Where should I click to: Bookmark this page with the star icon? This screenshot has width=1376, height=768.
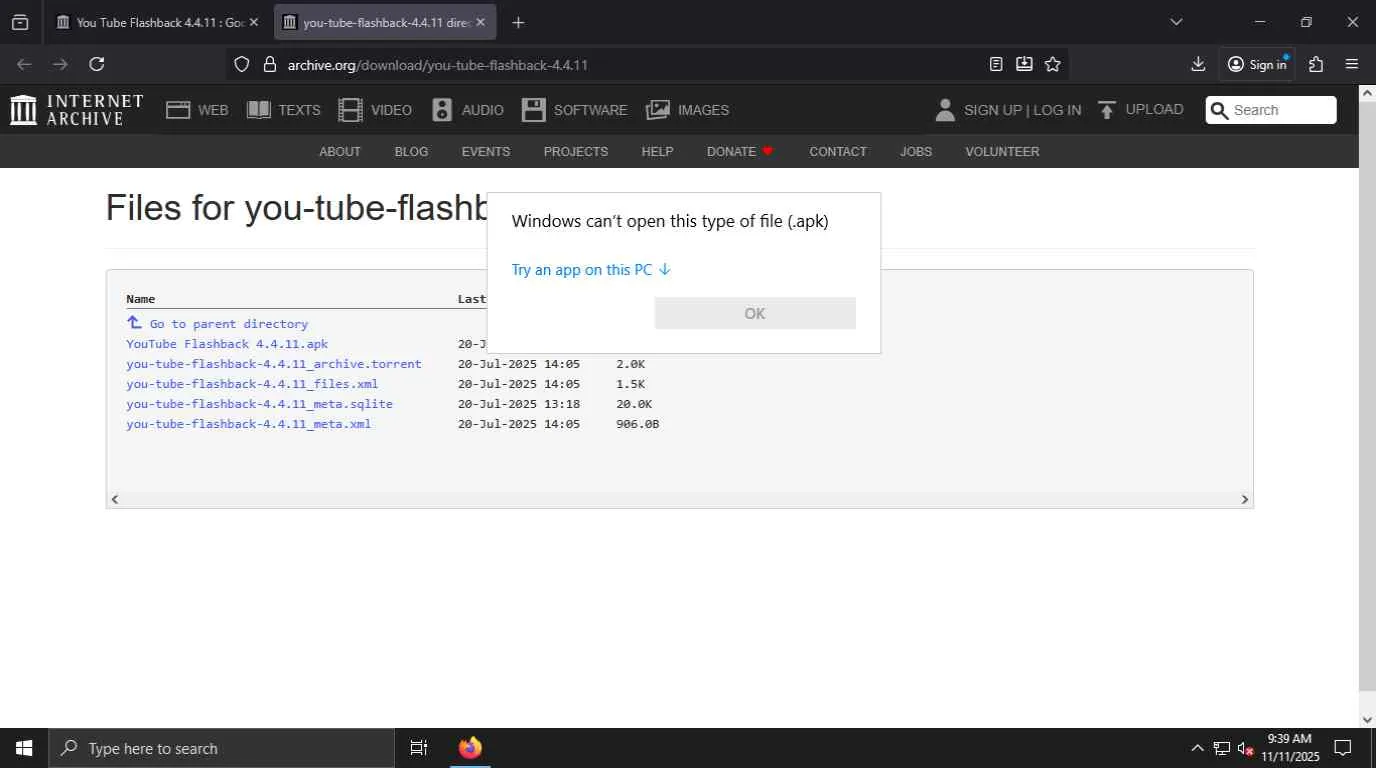click(1052, 64)
